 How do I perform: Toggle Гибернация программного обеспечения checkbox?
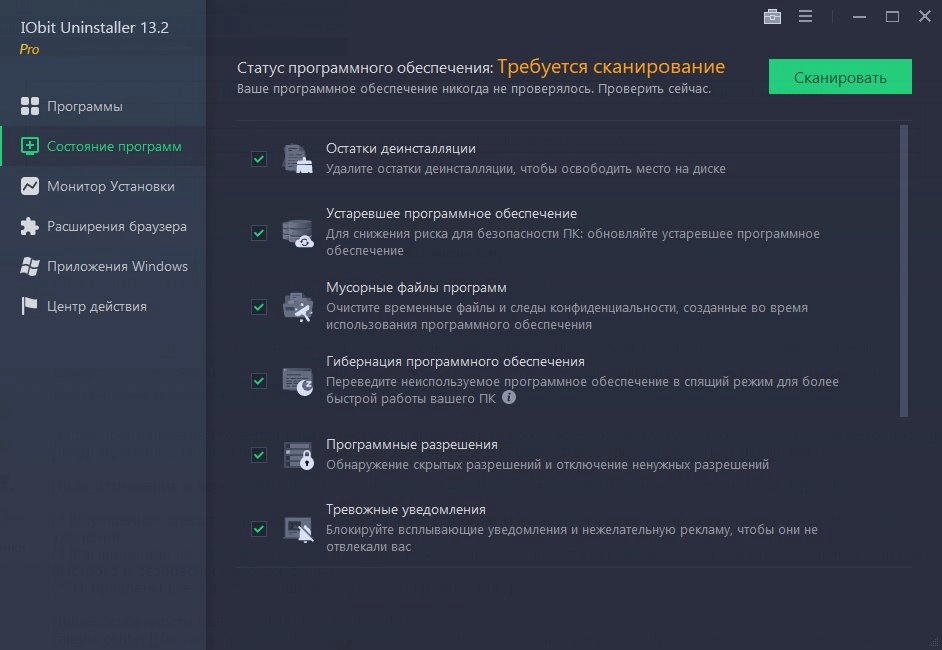[259, 381]
